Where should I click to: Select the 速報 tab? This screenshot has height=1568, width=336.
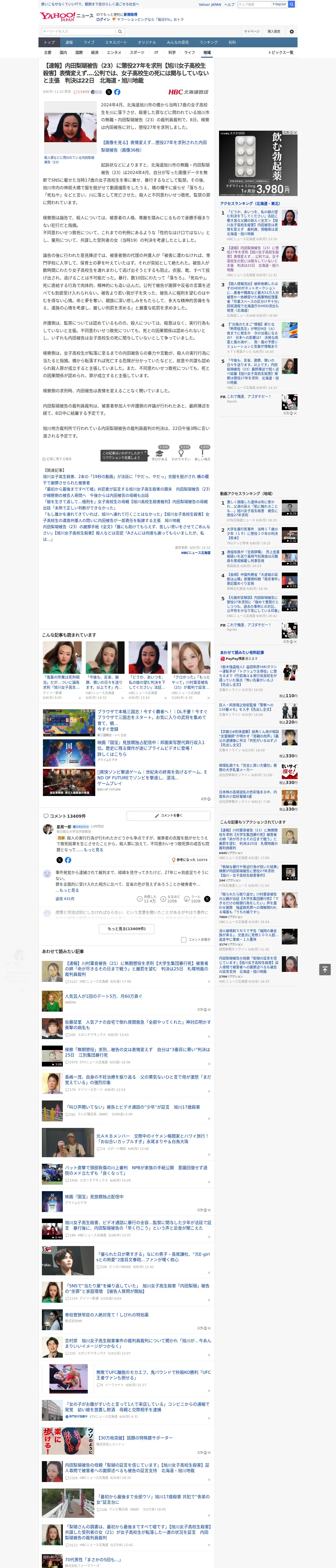coord(69,43)
